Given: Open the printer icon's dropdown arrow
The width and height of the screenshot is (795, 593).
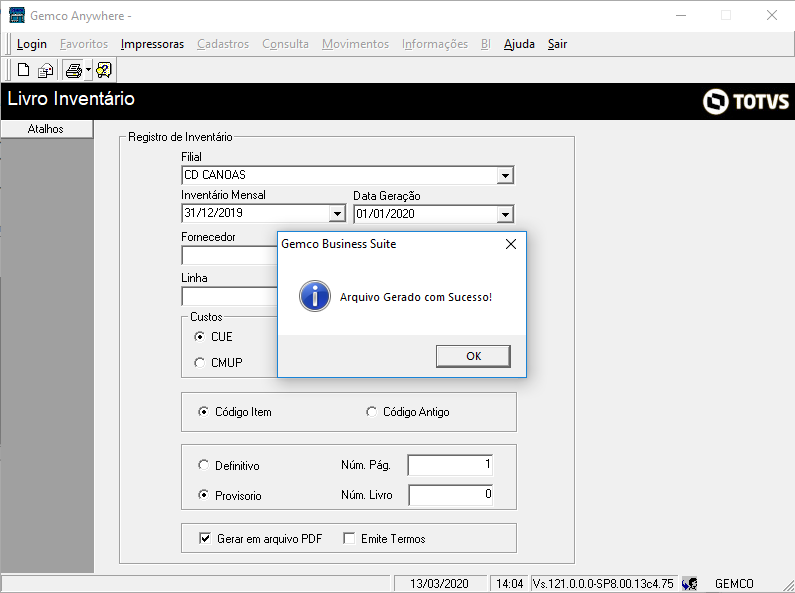Looking at the screenshot, I should 88,70.
